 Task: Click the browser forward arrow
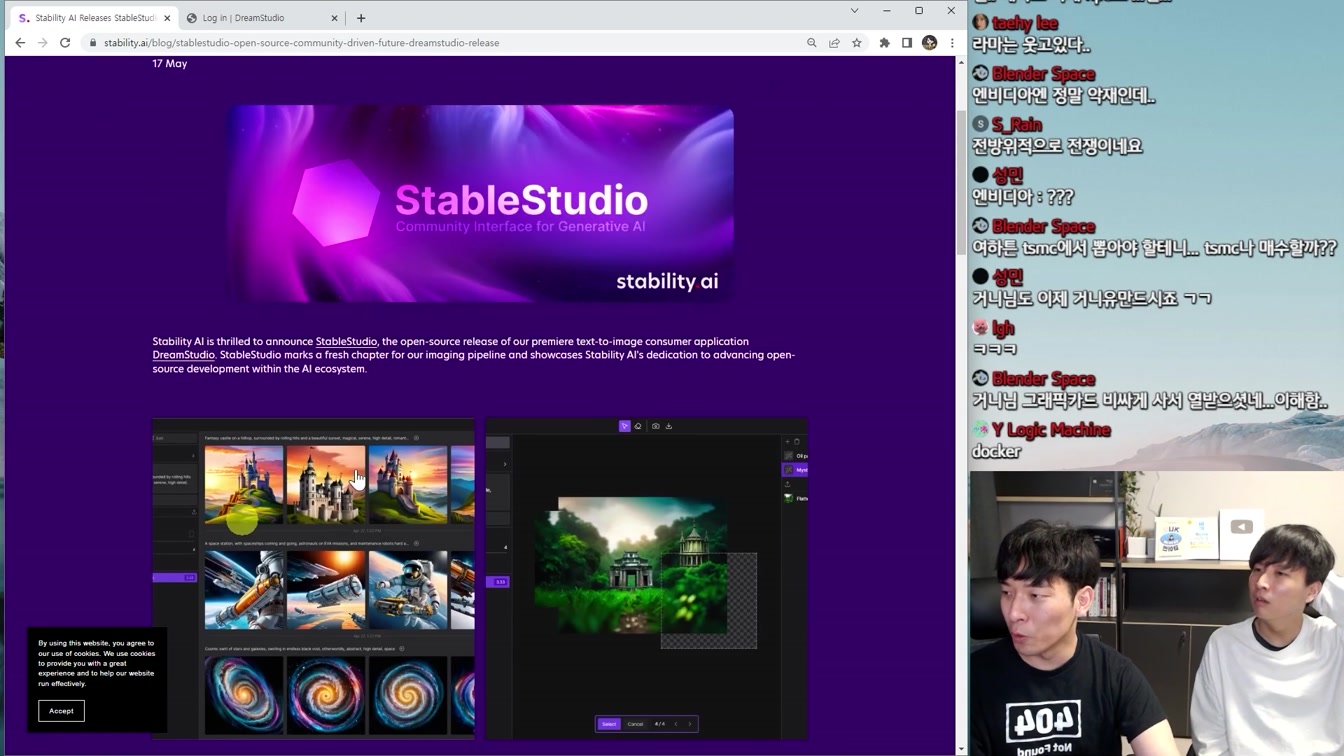click(x=42, y=43)
